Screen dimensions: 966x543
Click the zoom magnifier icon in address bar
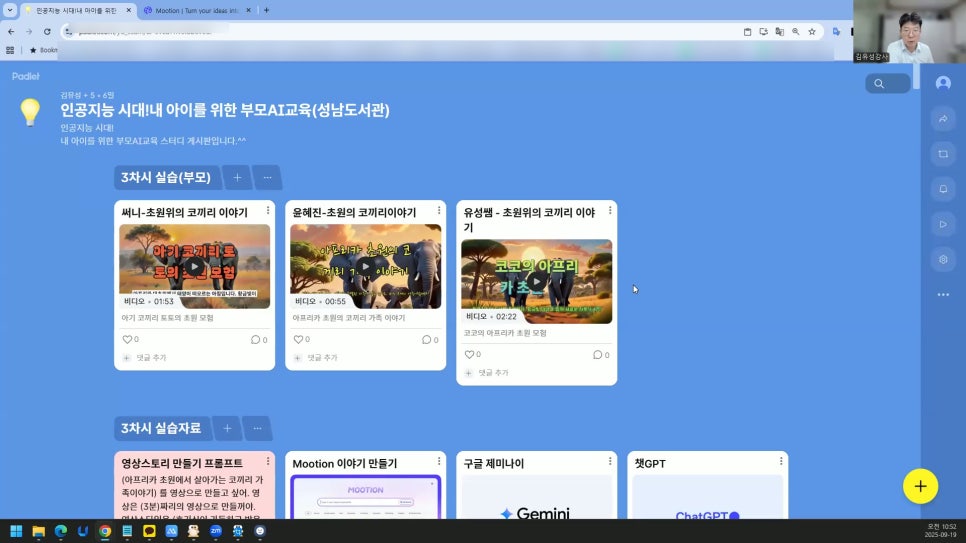pos(795,31)
